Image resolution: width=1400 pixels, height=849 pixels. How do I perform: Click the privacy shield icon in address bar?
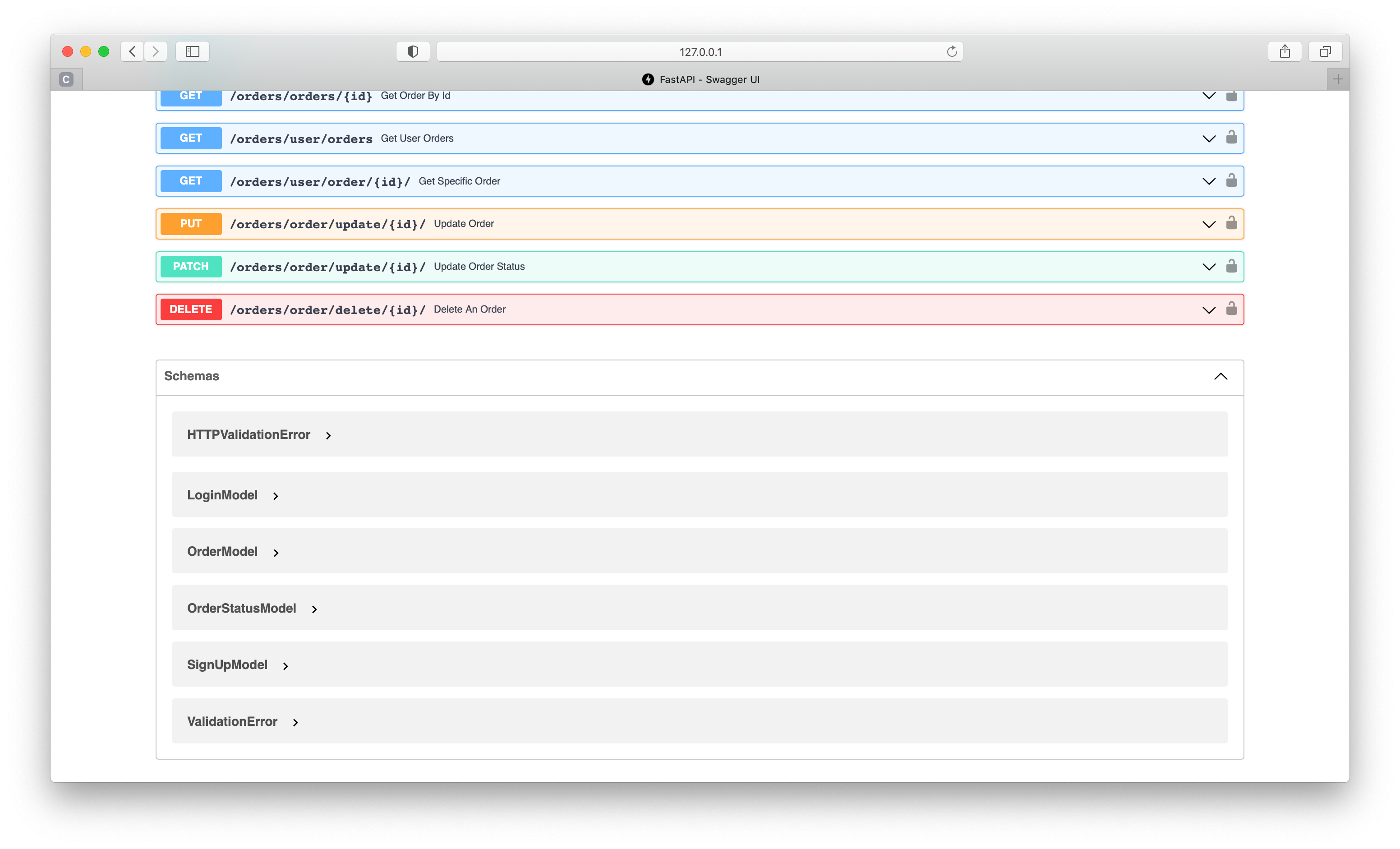pos(413,51)
